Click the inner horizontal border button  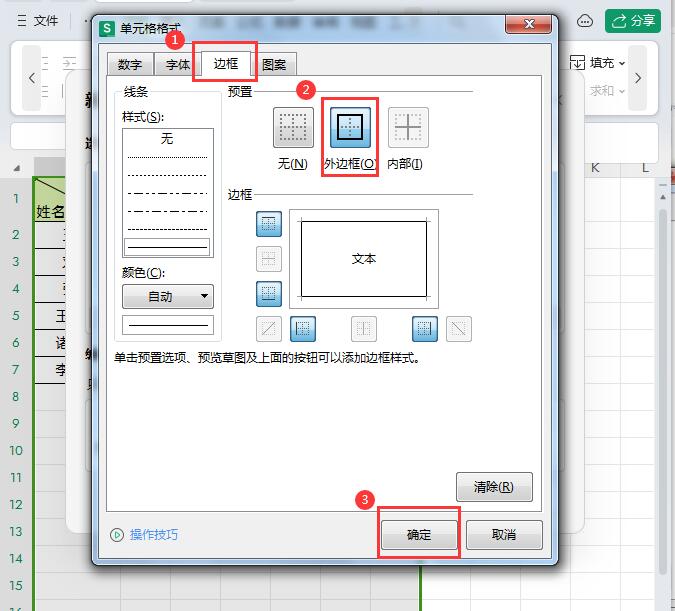269,260
